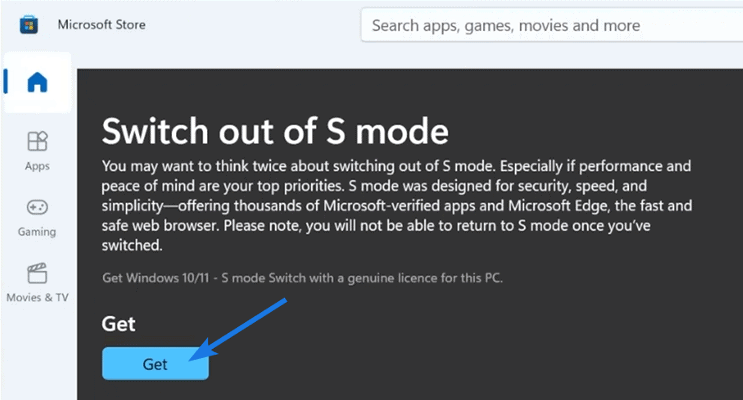The height and width of the screenshot is (400, 743).
Task: Click the genuine licence note text
Action: tap(303, 276)
